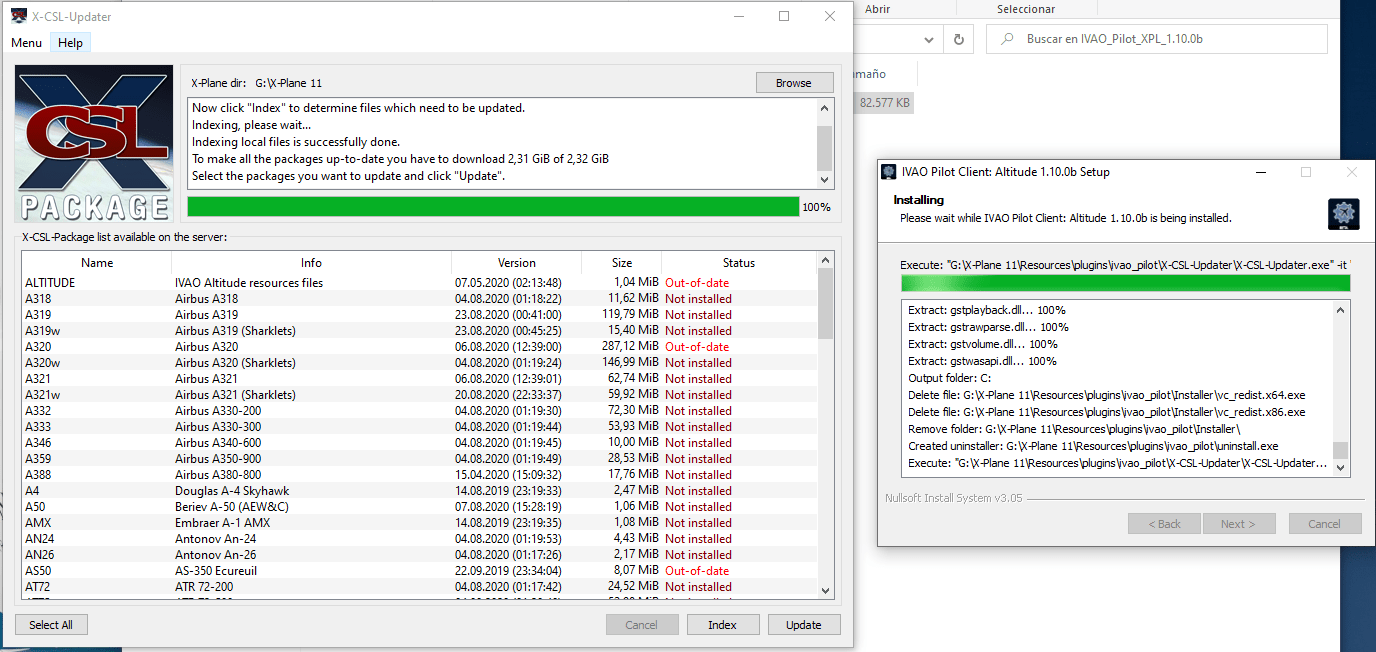This screenshot has height=652, width=1376.
Task: Sort package list by Size column
Action: click(x=622, y=263)
